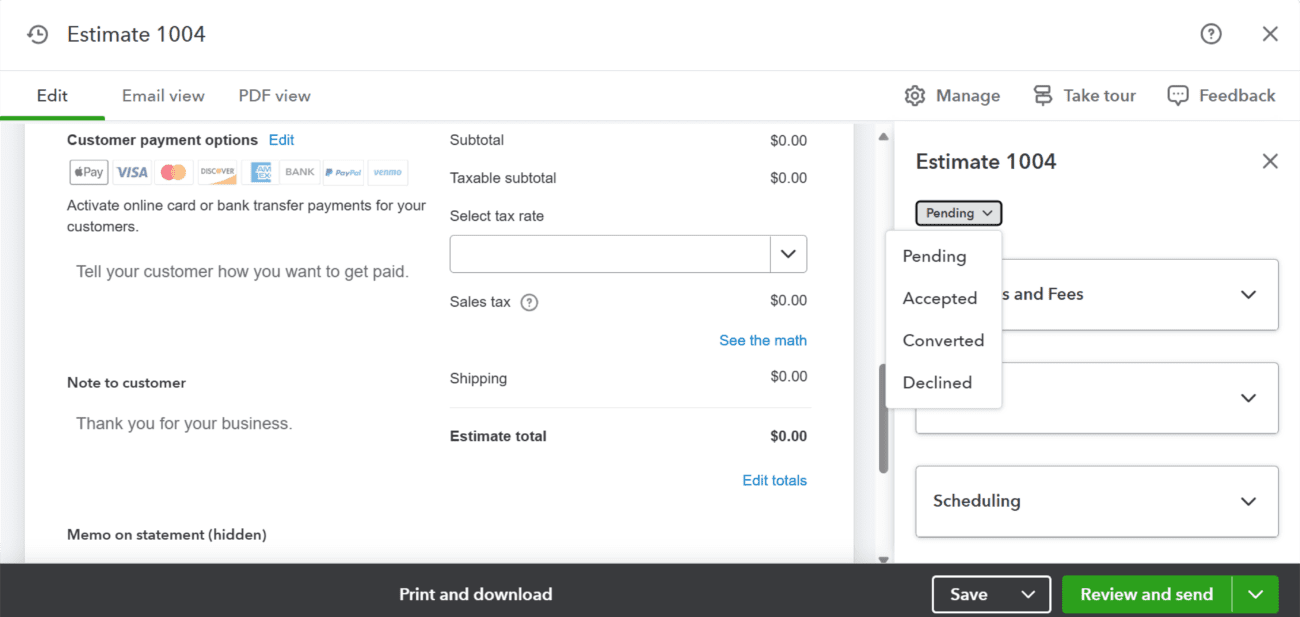Click the Manage gear icon
1300x617 pixels.
(914, 96)
